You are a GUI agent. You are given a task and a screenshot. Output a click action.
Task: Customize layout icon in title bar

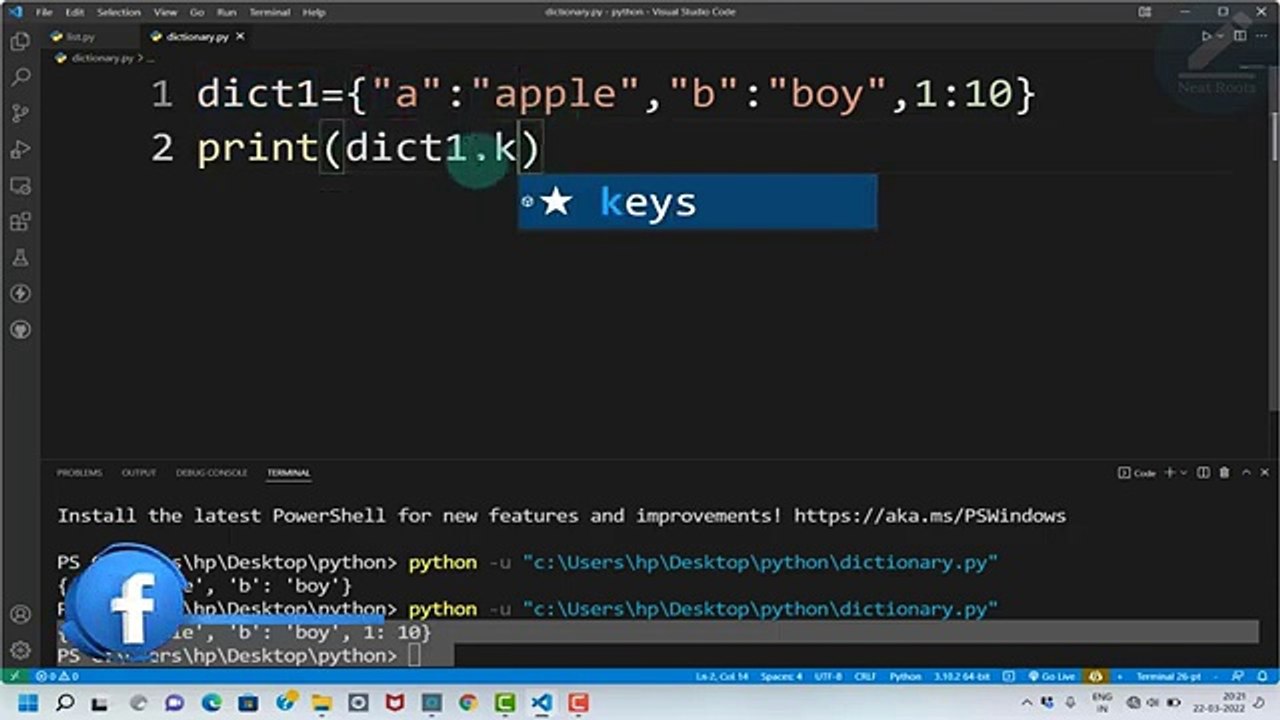point(1145,12)
